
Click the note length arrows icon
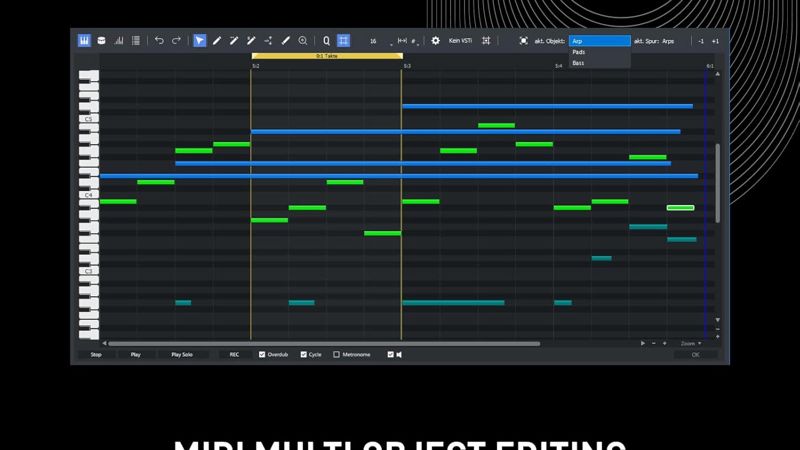402,41
